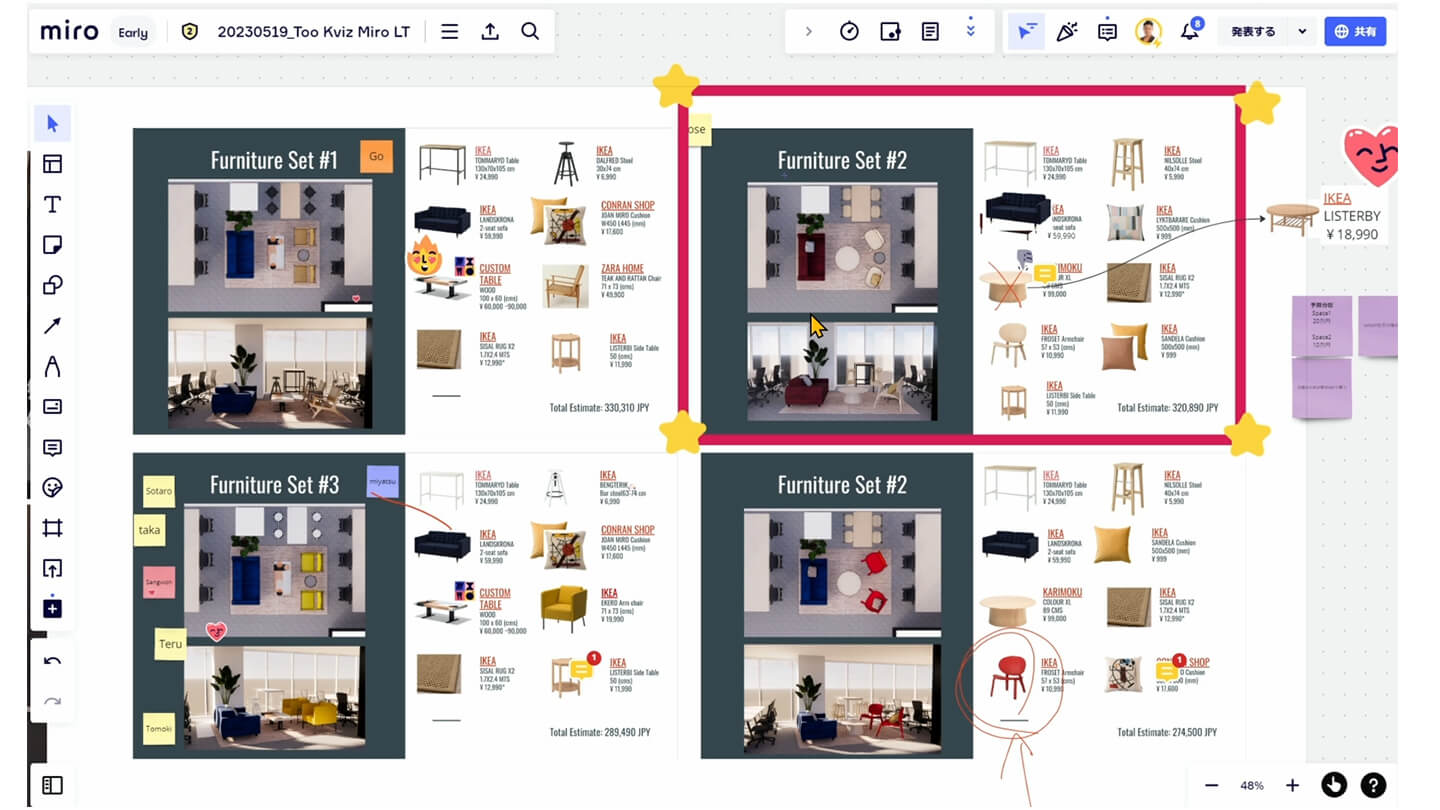The width and height of the screenshot is (1440, 810).
Task: Go to the Miro logo home
Action: tap(69, 32)
